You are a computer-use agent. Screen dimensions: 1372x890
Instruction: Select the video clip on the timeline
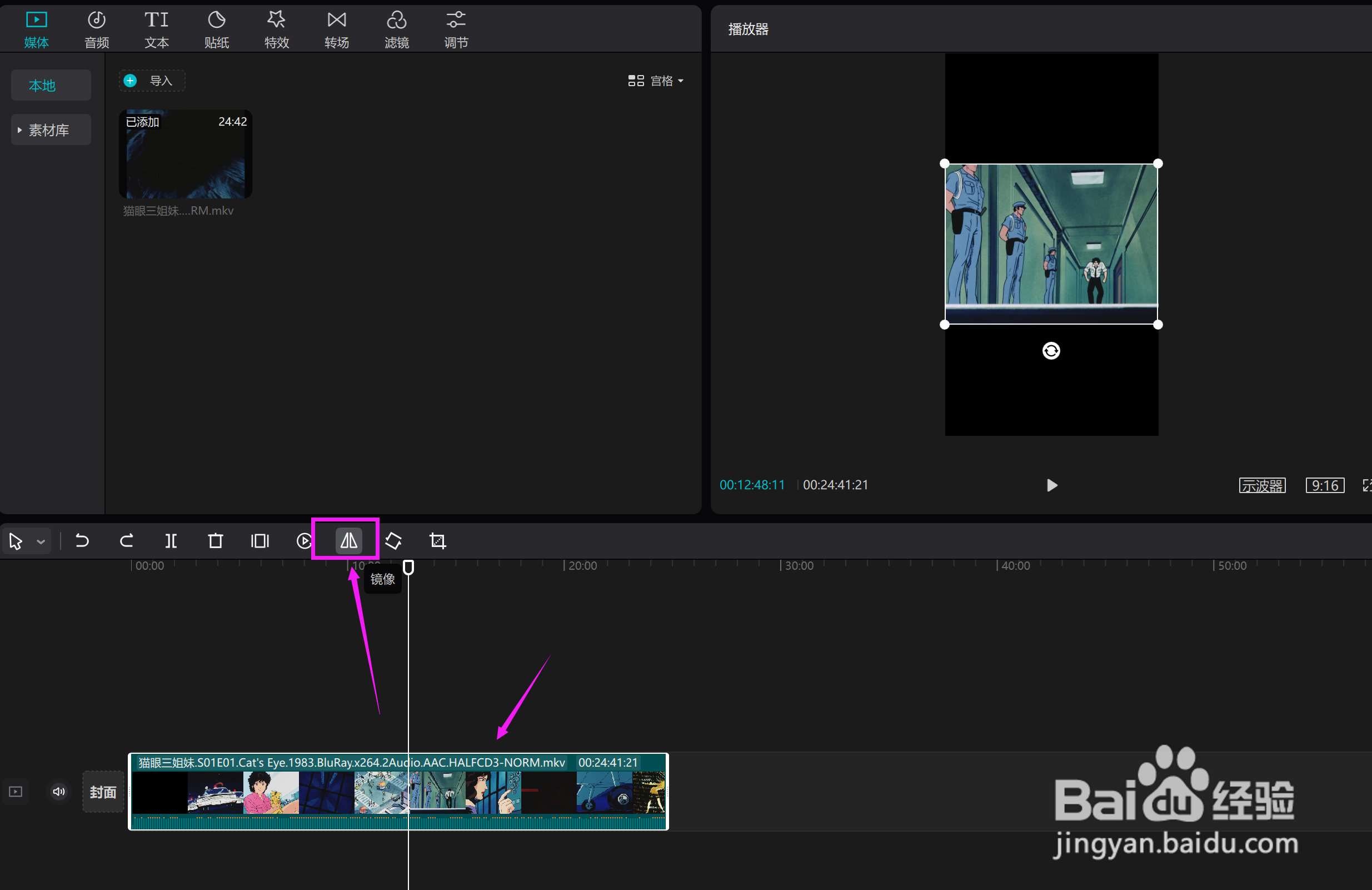[x=398, y=792]
